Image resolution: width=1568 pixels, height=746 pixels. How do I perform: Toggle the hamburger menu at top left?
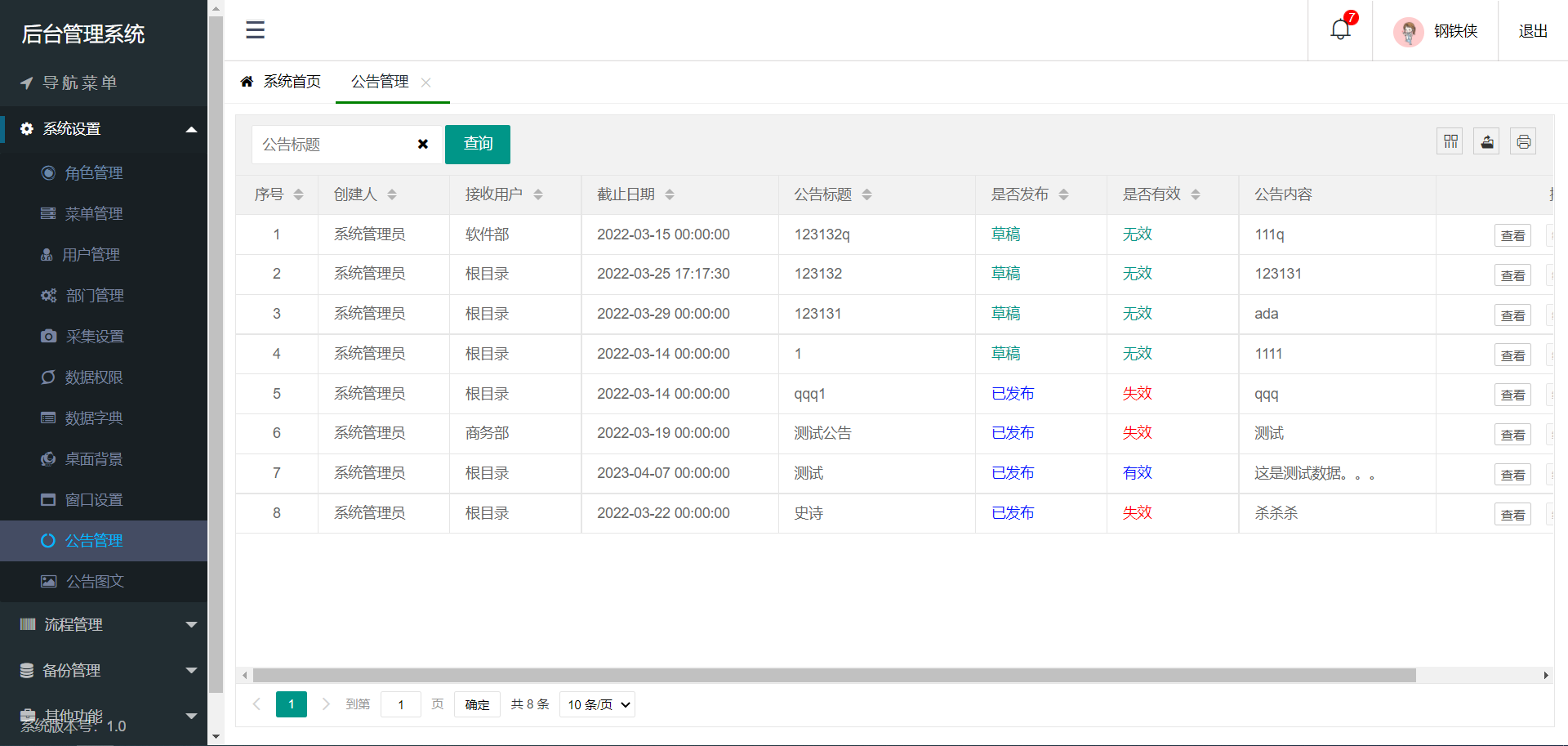click(x=255, y=29)
